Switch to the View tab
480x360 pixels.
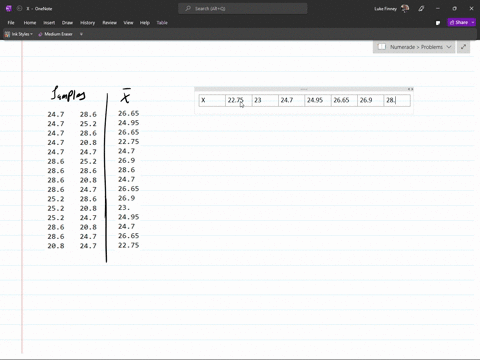[x=128, y=23]
